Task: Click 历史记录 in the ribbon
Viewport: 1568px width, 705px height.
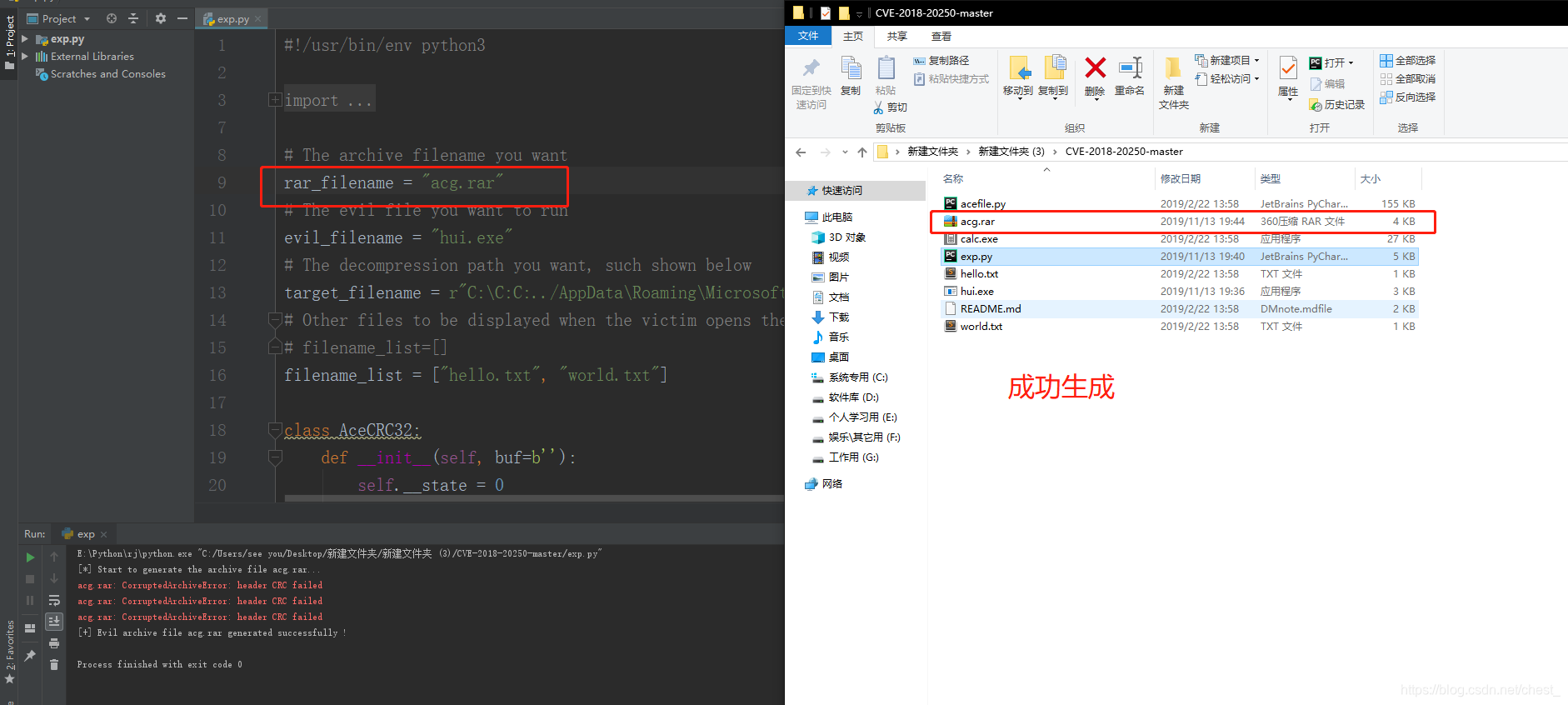Action: [x=1337, y=105]
